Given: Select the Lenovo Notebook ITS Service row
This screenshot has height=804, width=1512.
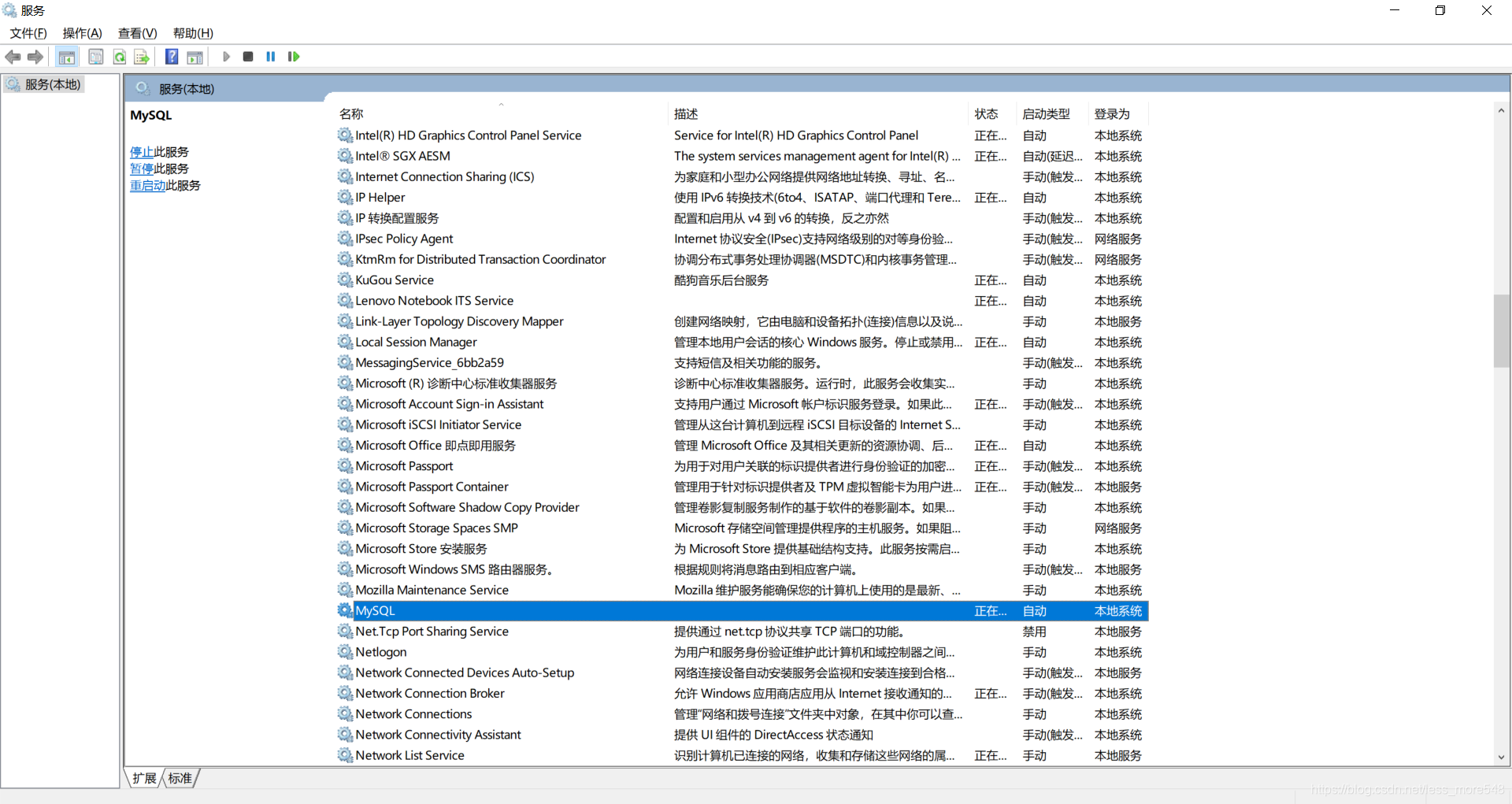Looking at the screenshot, I should [743, 300].
